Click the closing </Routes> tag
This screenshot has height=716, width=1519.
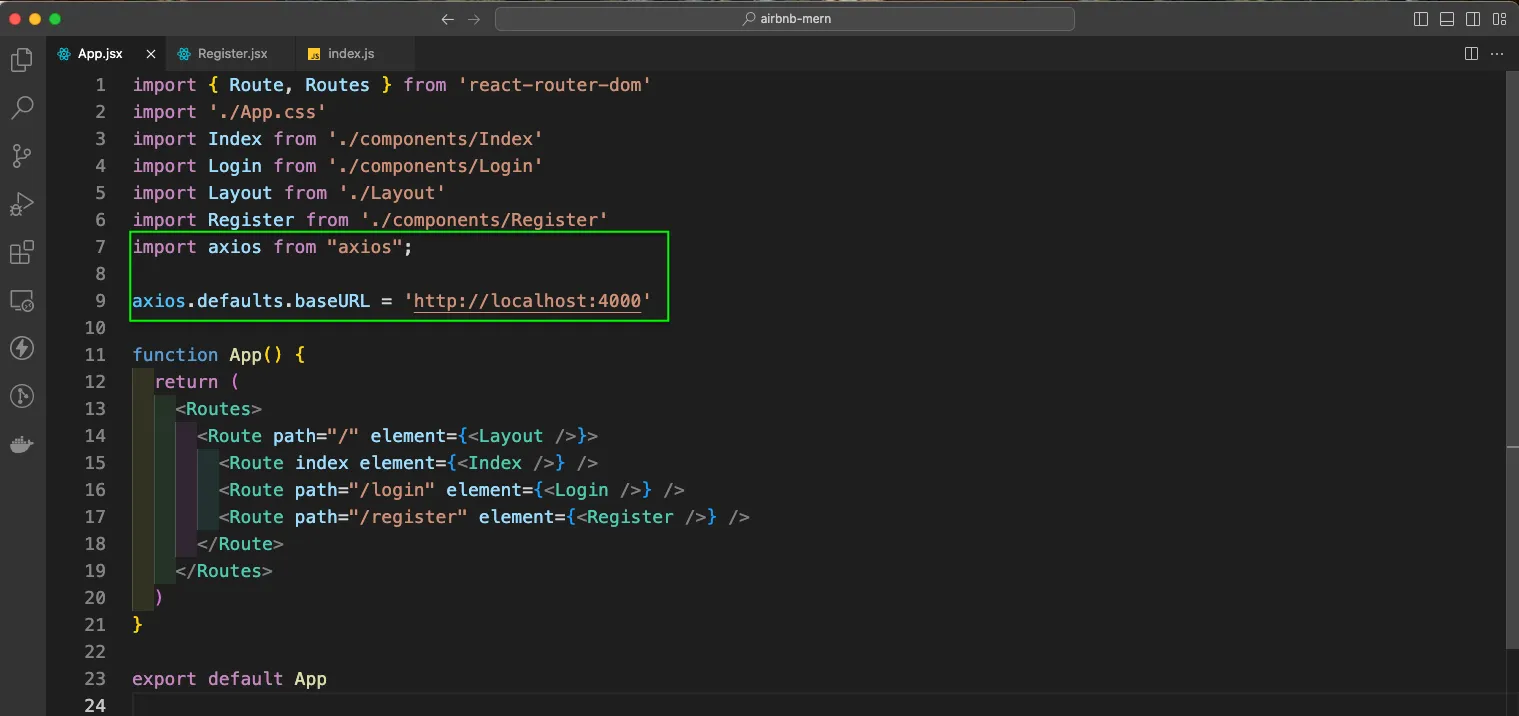pos(224,571)
